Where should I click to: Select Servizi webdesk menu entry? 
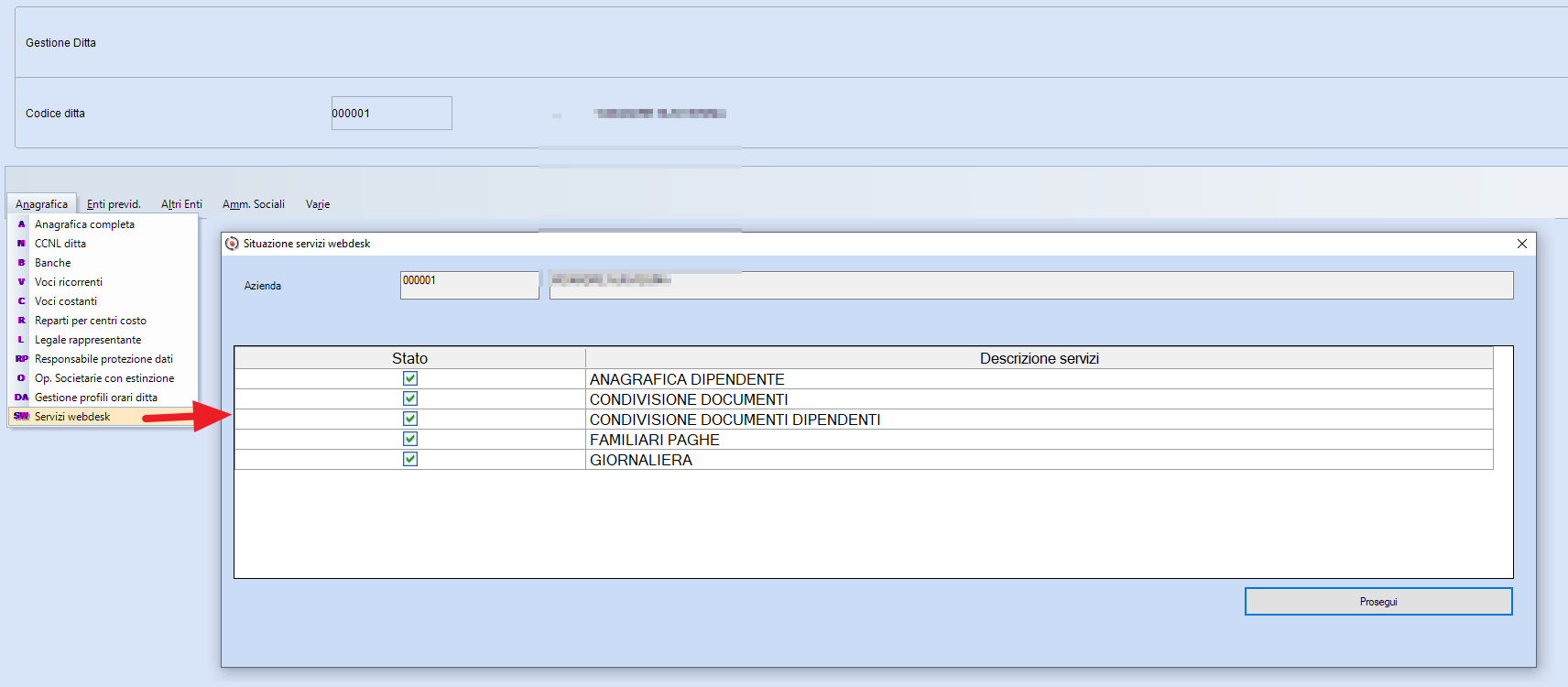click(103, 417)
